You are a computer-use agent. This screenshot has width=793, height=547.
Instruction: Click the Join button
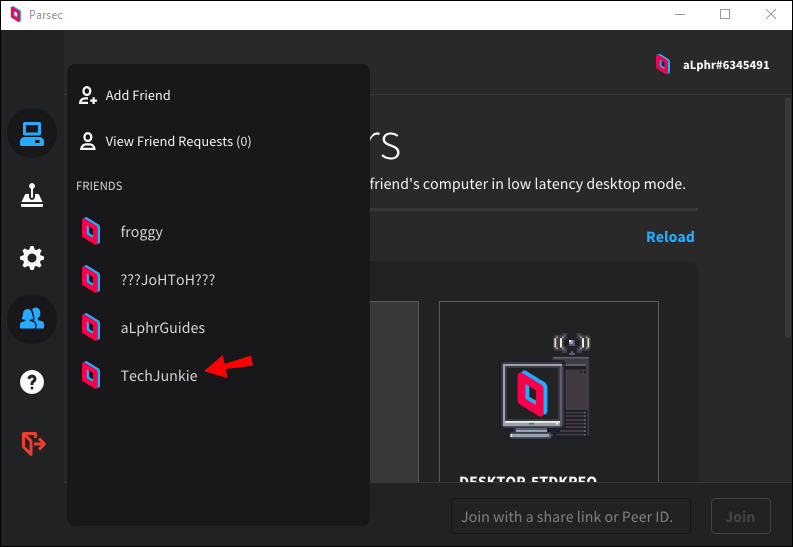(740, 516)
